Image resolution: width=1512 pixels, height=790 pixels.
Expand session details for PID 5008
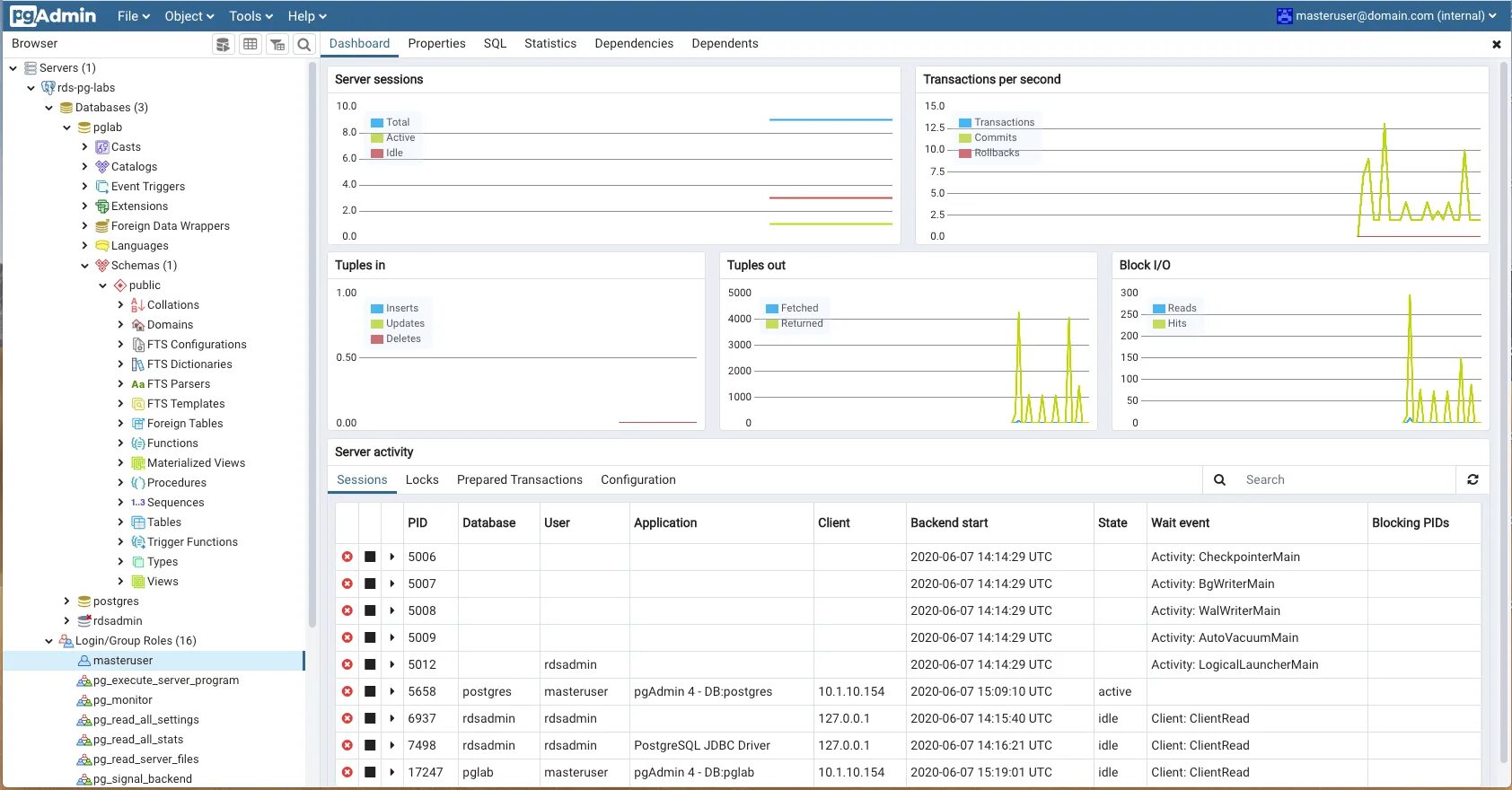click(x=392, y=610)
